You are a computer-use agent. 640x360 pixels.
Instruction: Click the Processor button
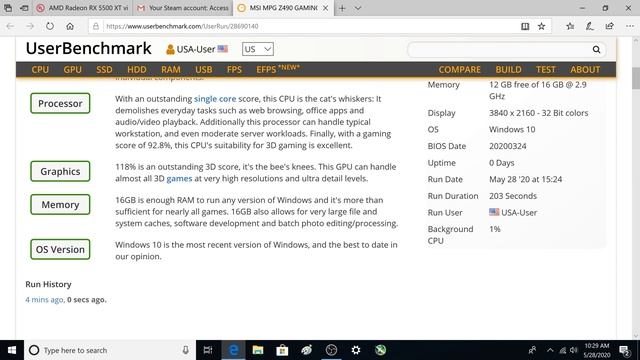[x=60, y=103]
